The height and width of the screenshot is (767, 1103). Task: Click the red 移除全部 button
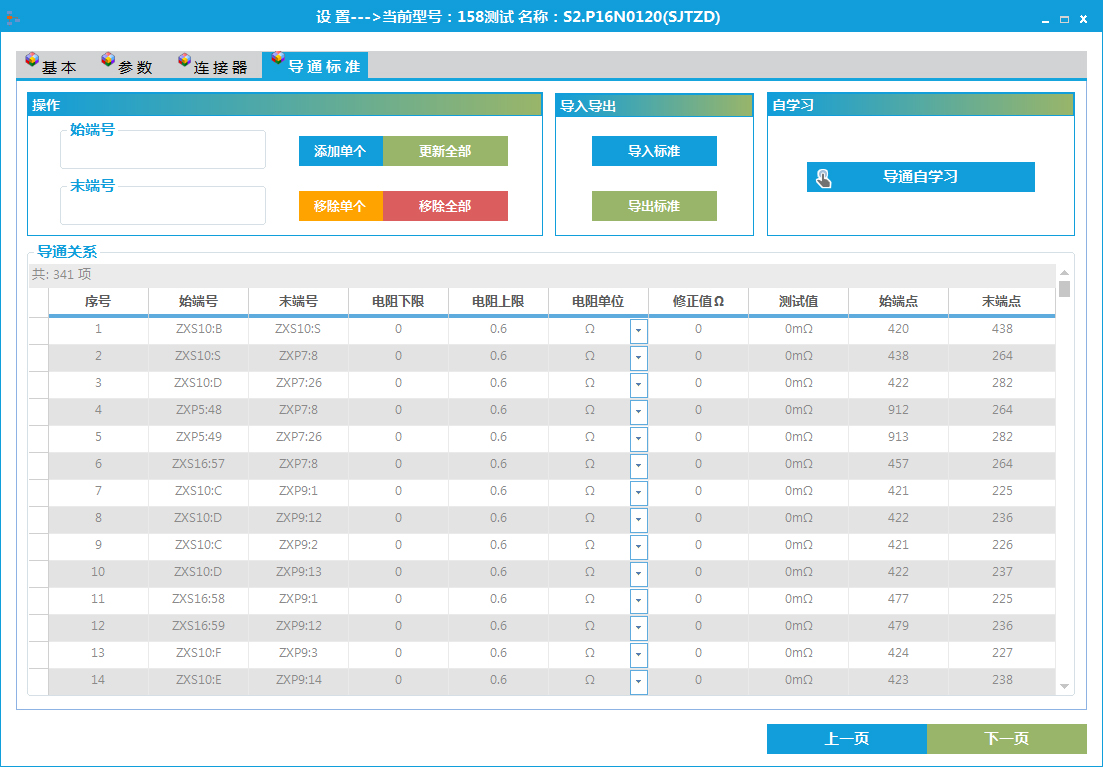445,206
